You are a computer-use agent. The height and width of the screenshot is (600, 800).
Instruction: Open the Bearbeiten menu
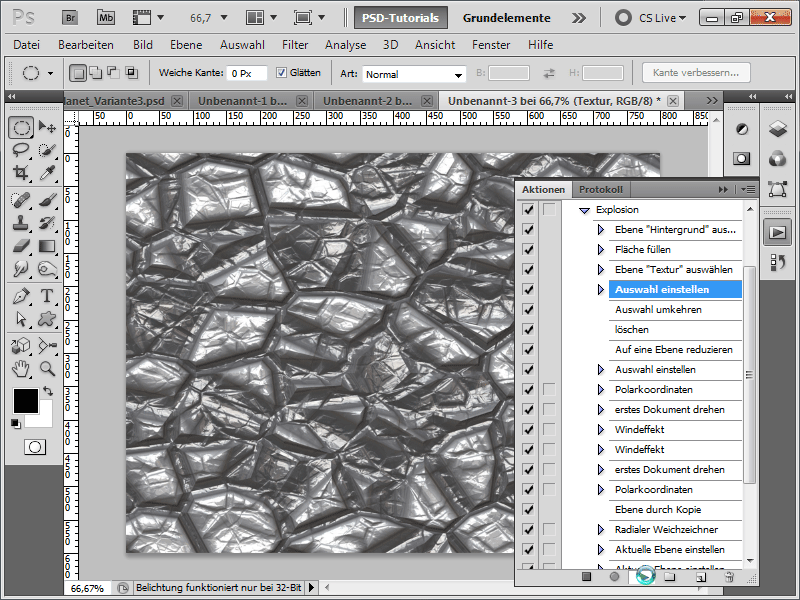[x=86, y=45]
